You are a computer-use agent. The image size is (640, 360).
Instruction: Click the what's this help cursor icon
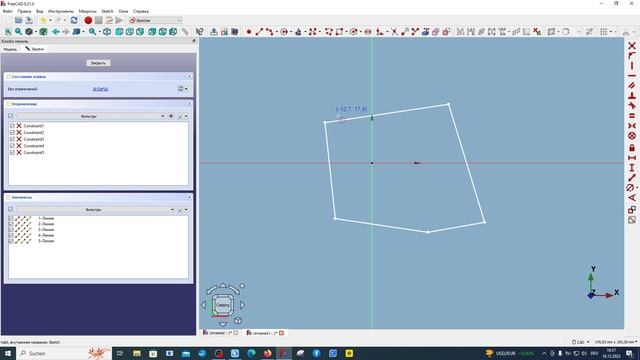[200, 32]
